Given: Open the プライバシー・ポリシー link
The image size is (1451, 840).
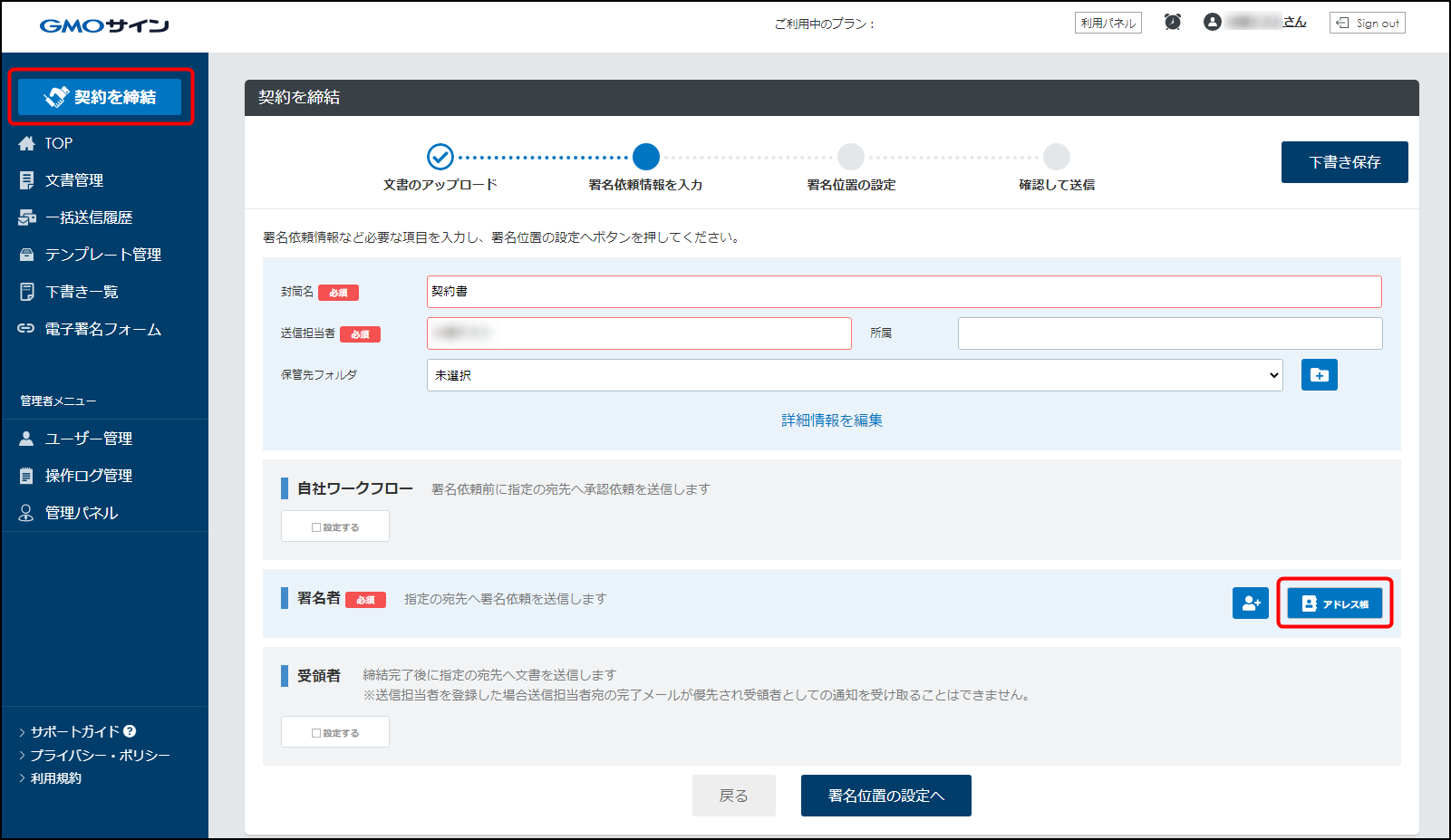Looking at the screenshot, I should click(100, 755).
